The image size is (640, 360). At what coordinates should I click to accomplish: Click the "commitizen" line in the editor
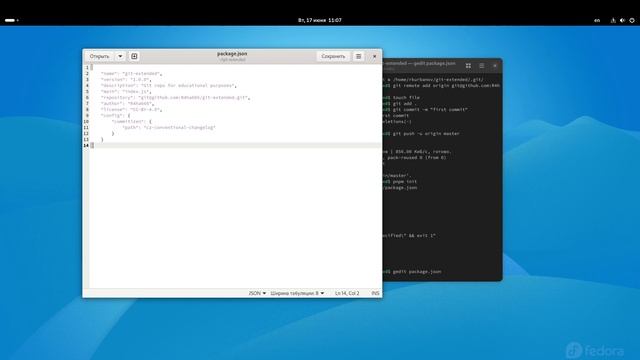(x=131, y=122)
